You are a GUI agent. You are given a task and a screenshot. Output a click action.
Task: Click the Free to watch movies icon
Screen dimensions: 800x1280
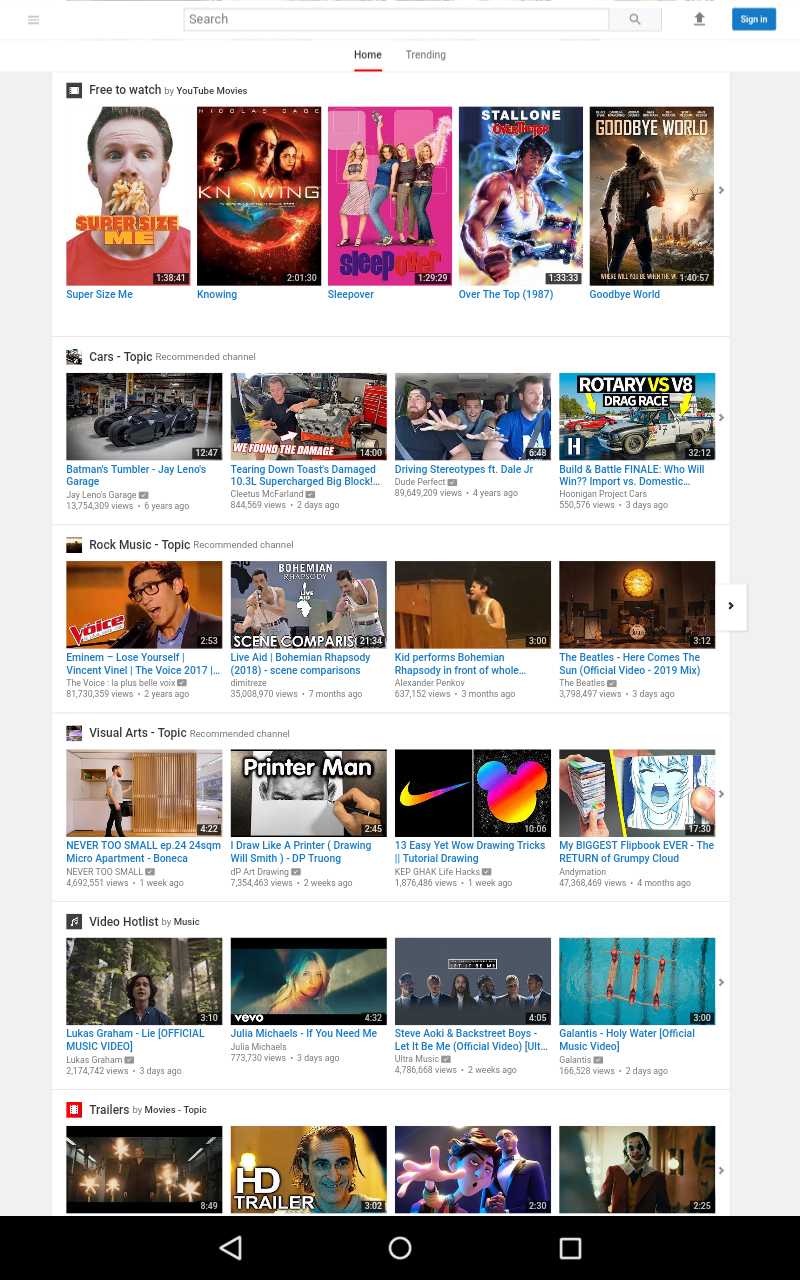[73, 90]
